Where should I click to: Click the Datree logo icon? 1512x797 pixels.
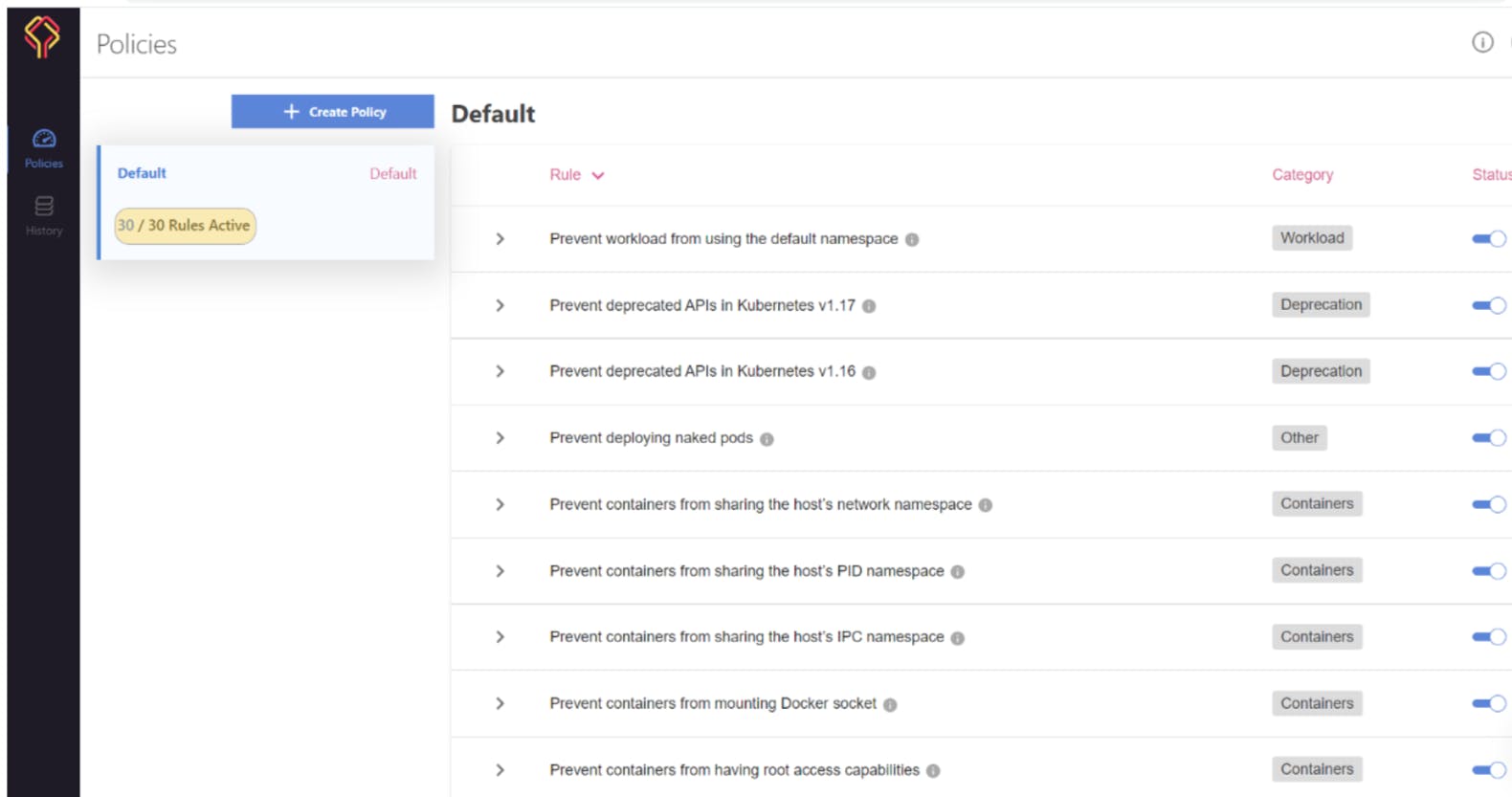point(42,37)
